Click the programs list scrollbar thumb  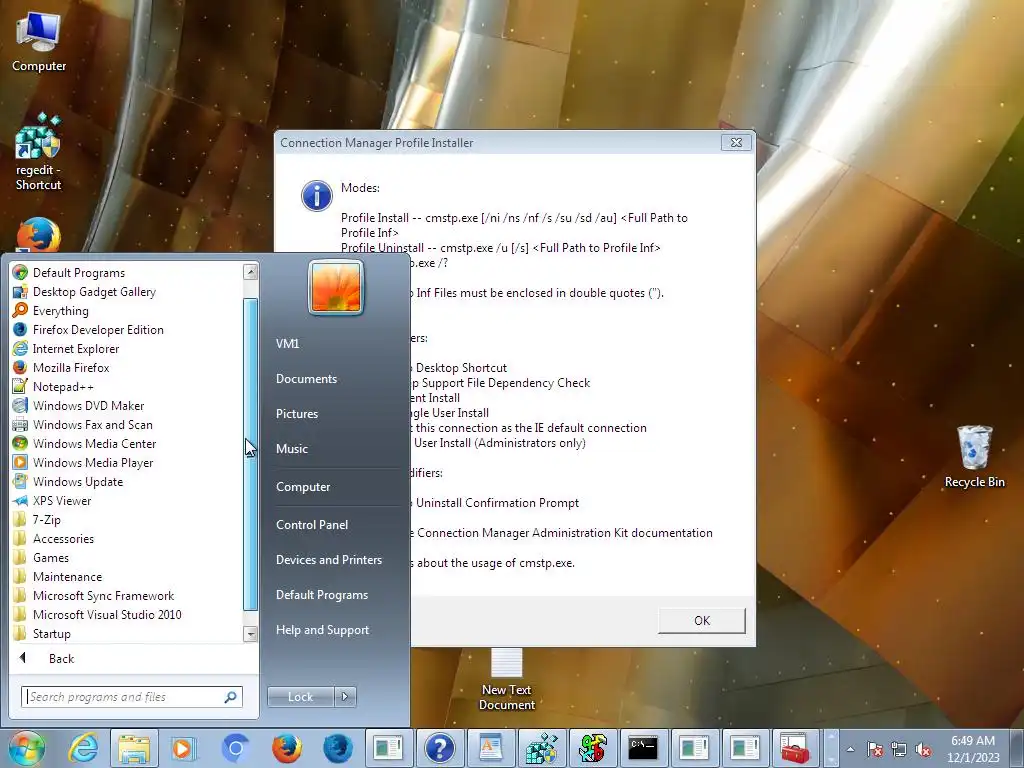[x=251, y=455]
